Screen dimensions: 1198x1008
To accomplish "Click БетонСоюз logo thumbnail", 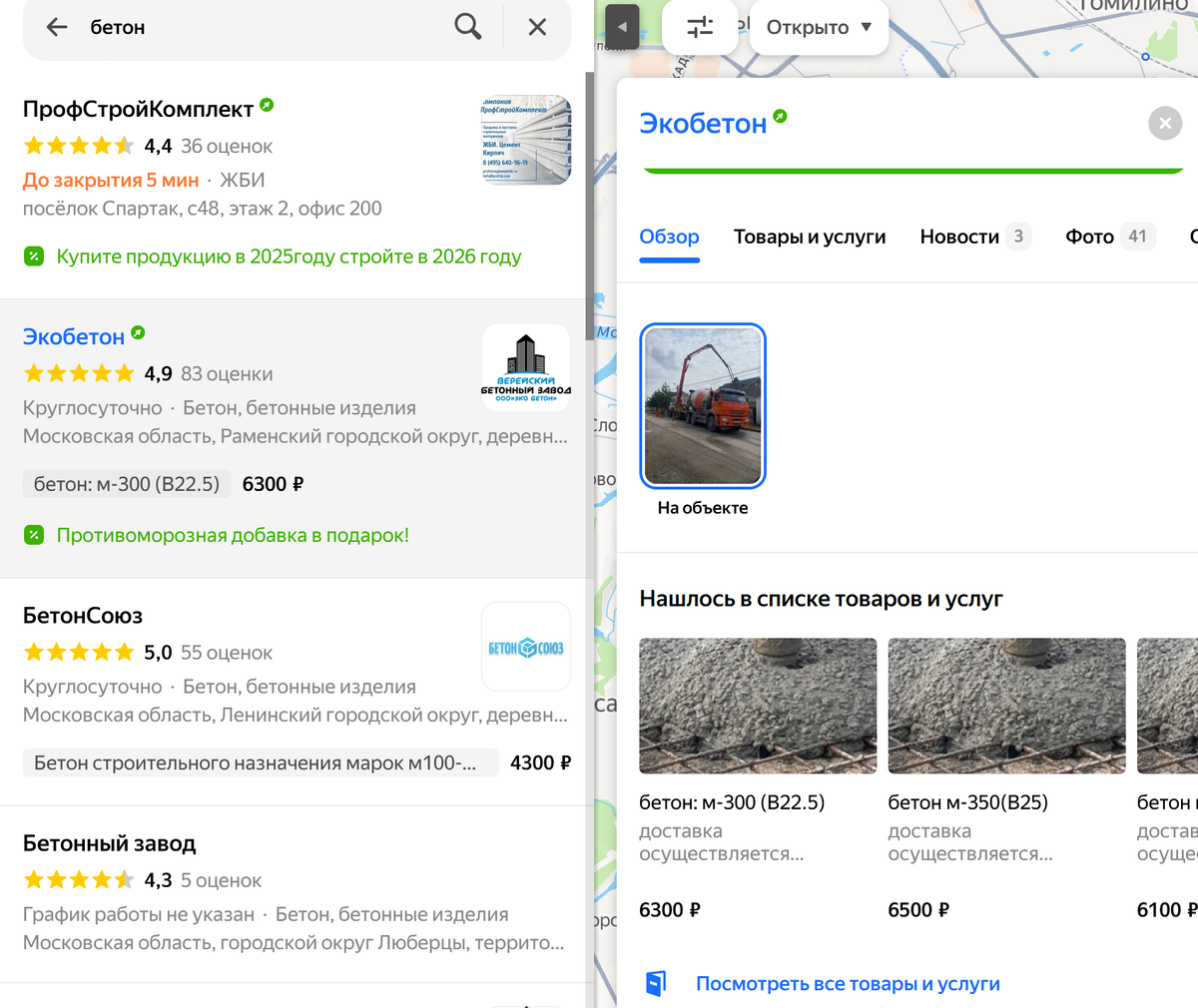I will click(x=526, y=647).
